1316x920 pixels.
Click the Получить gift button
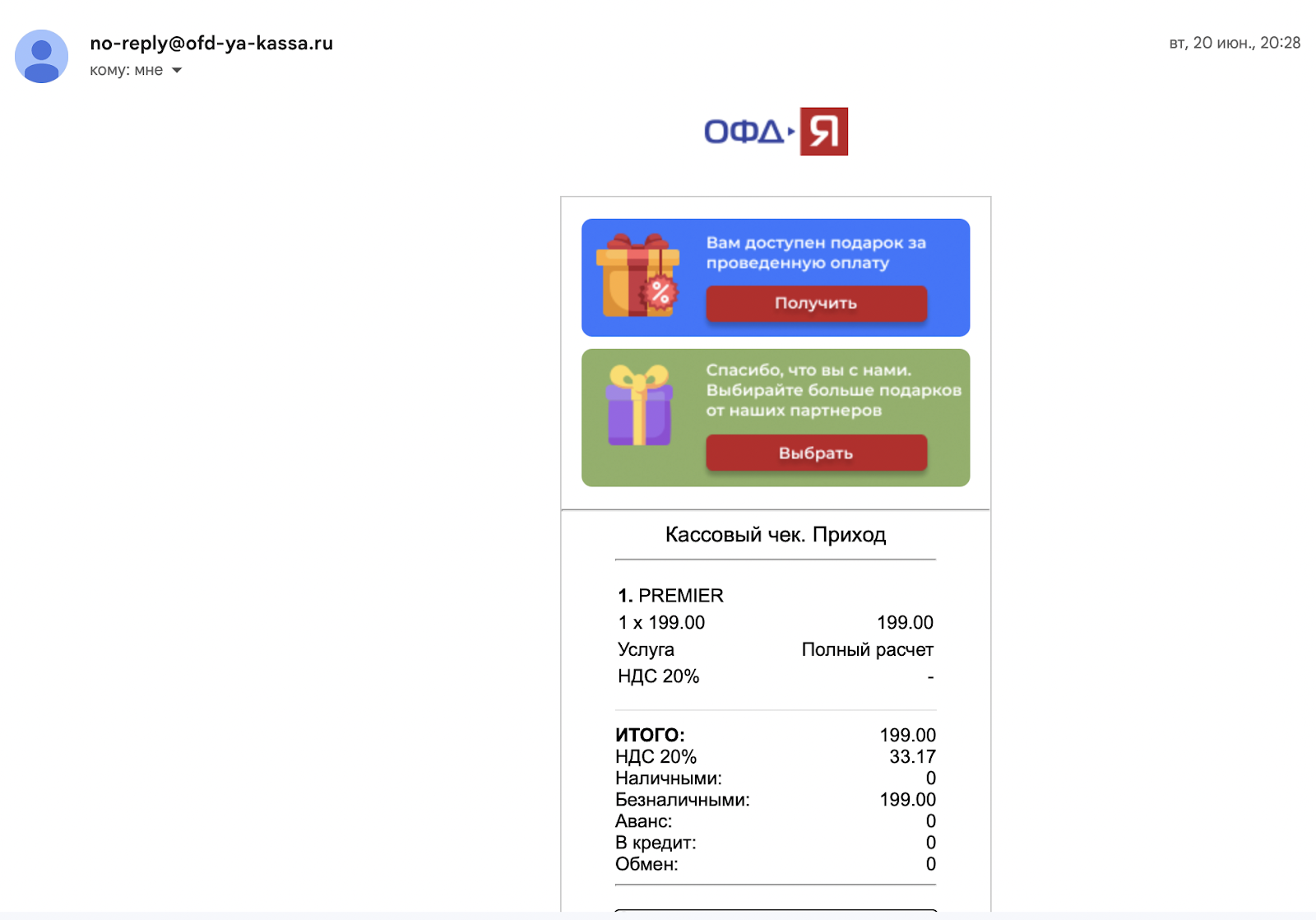(x=817, y=303)
